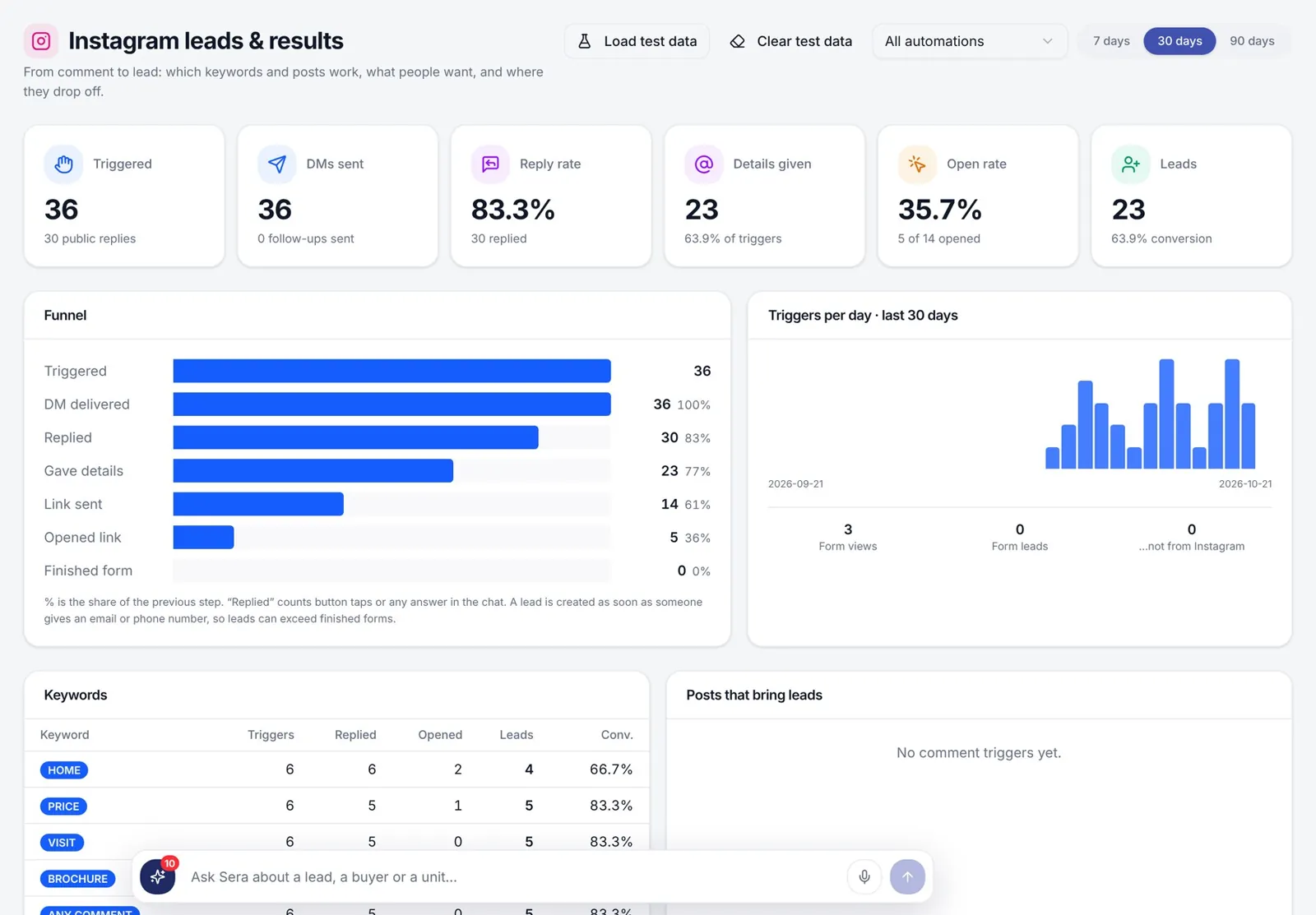Click the Leads column header in Keywords
1316x915 pixels.
pos(517,735)
